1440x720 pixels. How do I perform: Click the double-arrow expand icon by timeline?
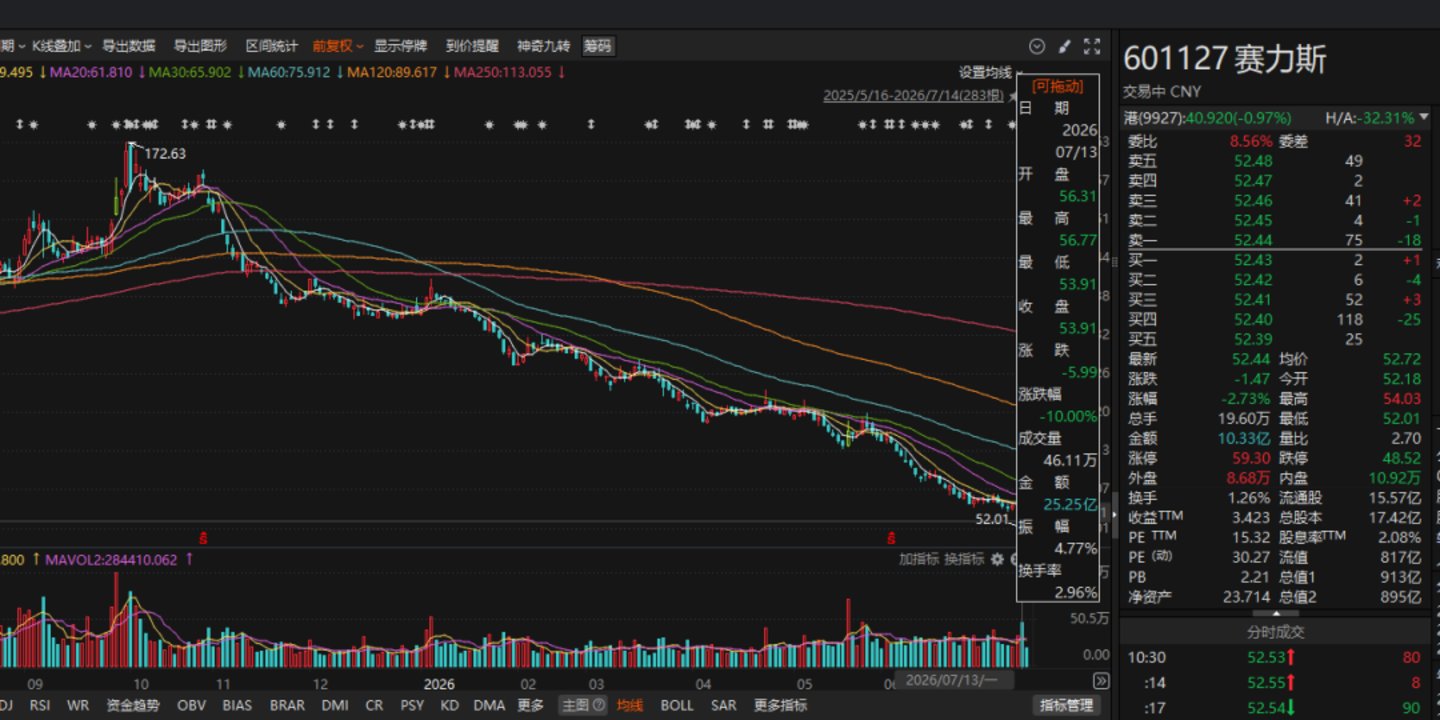[x=1101, y=681]
